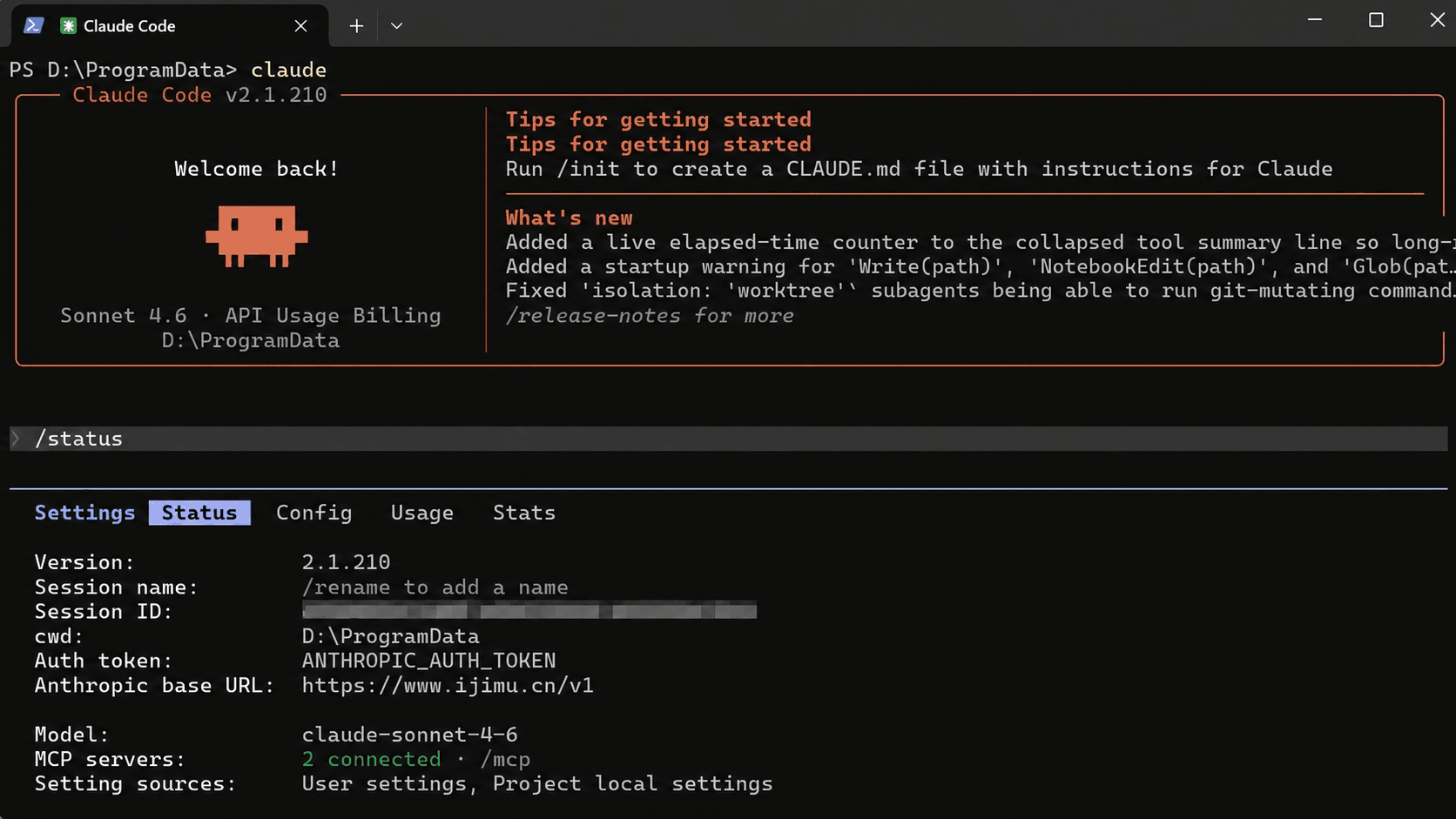Click the prompt chevron beside /status

click(x=16, y=439)
